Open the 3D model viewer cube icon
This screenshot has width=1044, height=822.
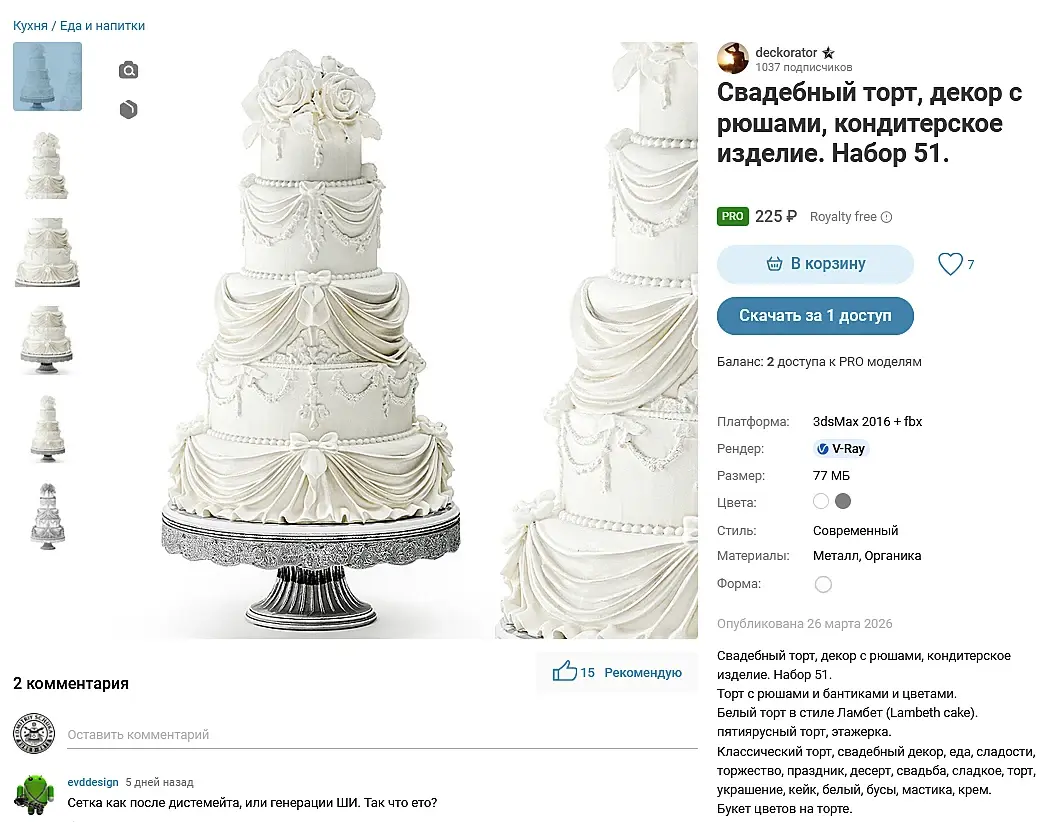coord(128,110)
